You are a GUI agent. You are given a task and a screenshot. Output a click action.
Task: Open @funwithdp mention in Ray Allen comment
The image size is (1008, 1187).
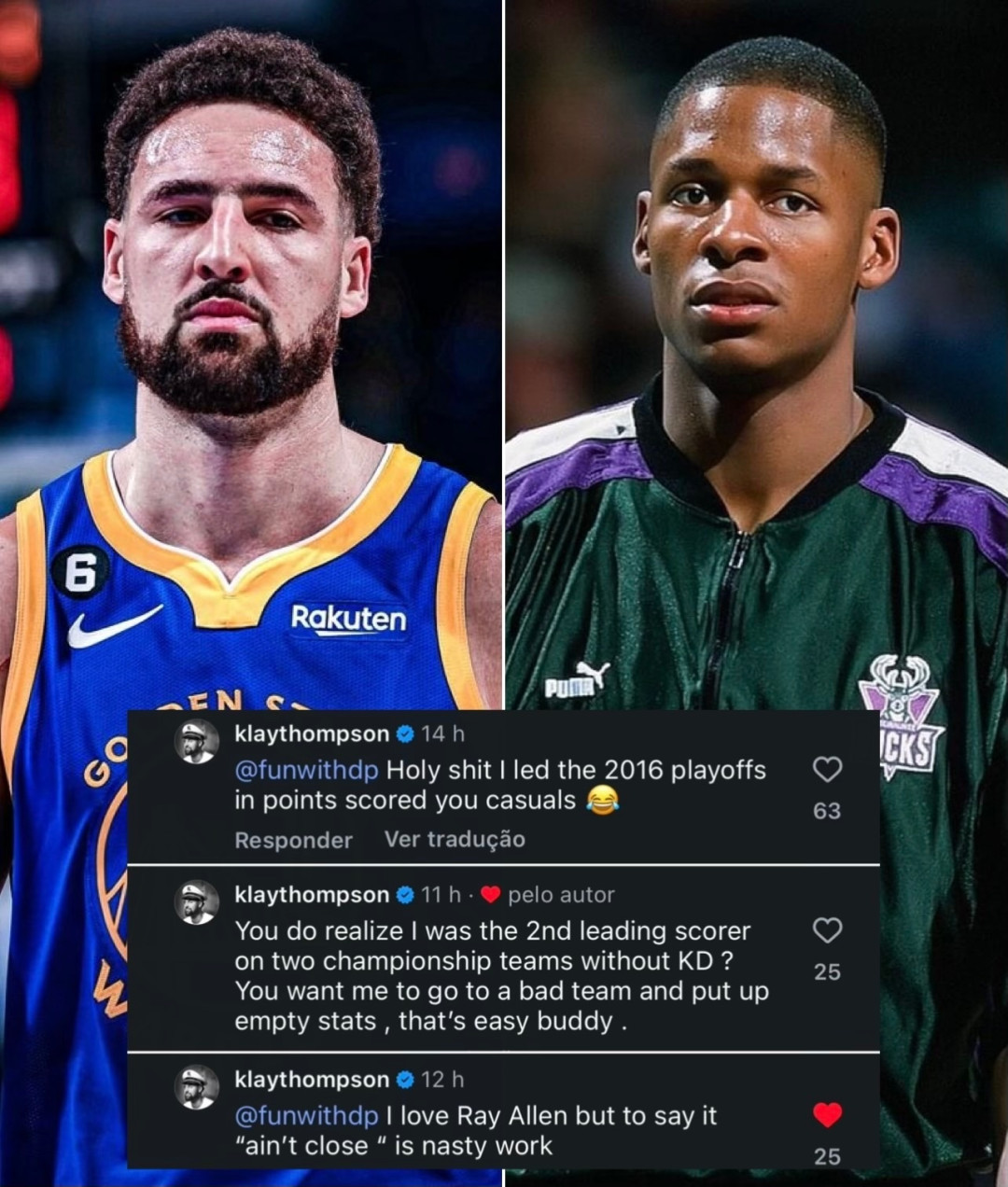(307, 1116)
